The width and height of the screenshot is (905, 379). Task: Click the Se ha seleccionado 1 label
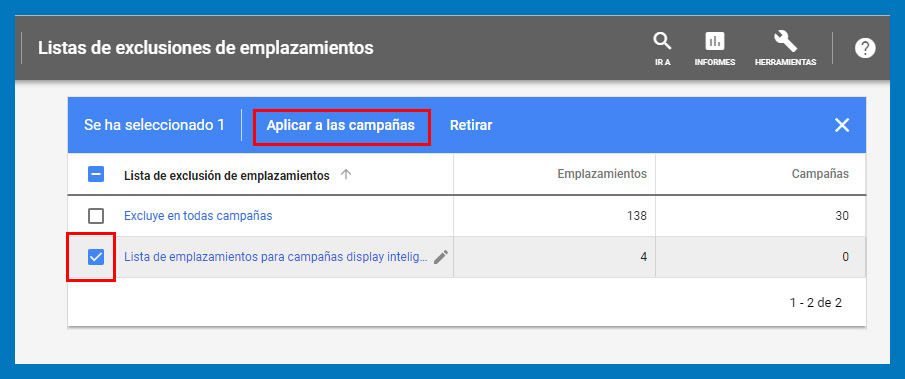[154, 125]
